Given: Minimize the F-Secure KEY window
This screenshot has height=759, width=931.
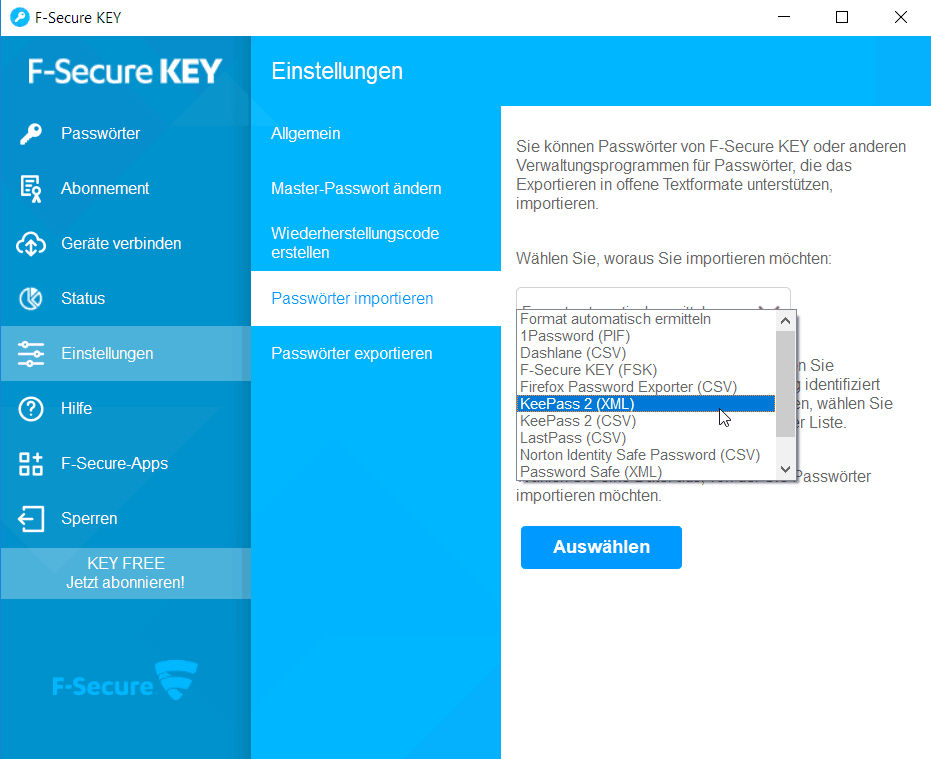Looking at the screenshot, I should point(784,17).
